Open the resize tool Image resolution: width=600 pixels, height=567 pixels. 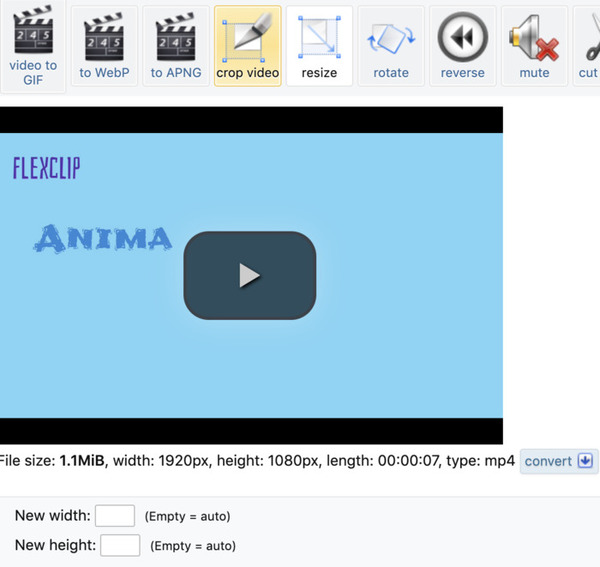pyautogui.click(x=319, y=46)
